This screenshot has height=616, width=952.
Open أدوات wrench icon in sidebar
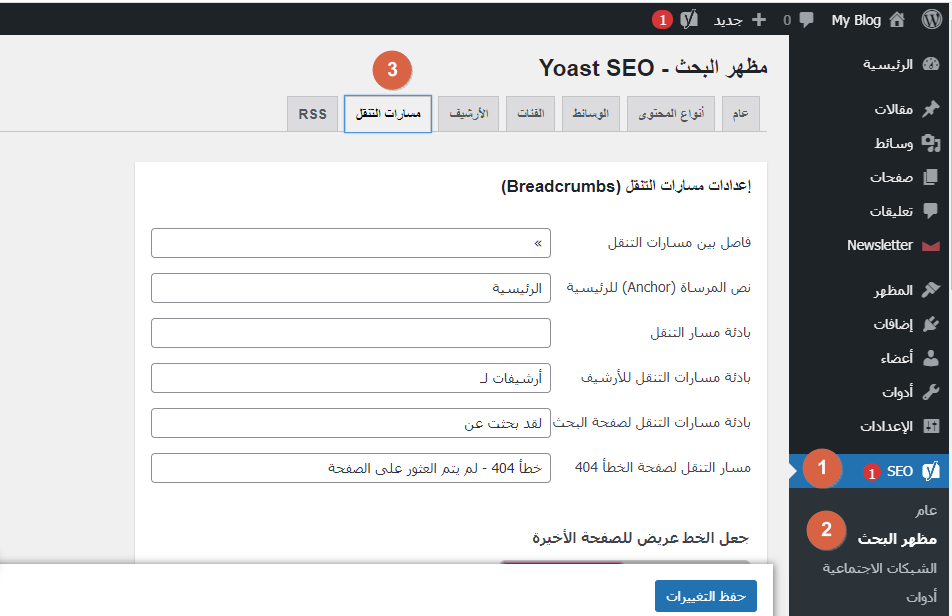(x=931, y=392)
